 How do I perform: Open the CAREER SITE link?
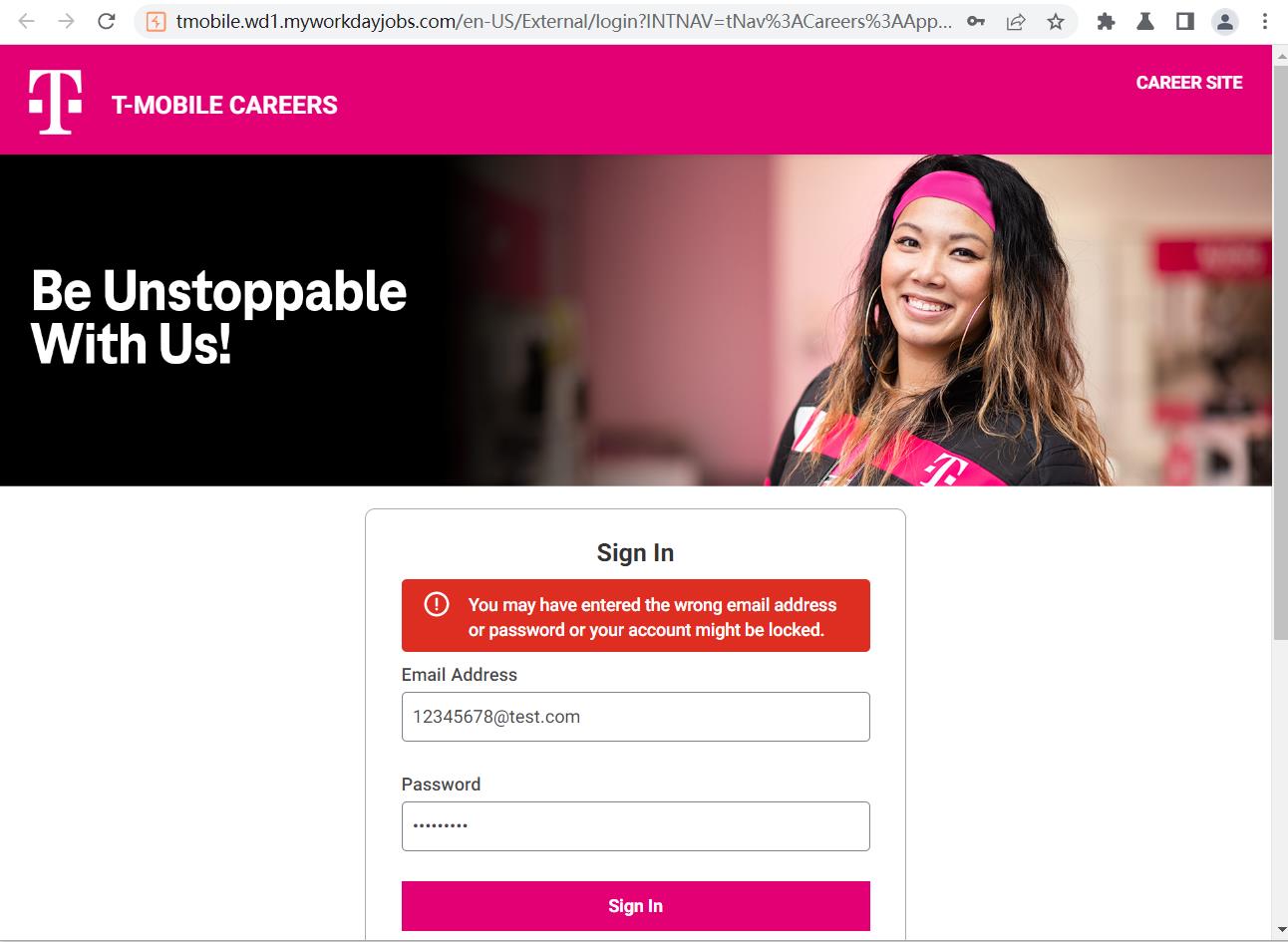click(1189, 83)
